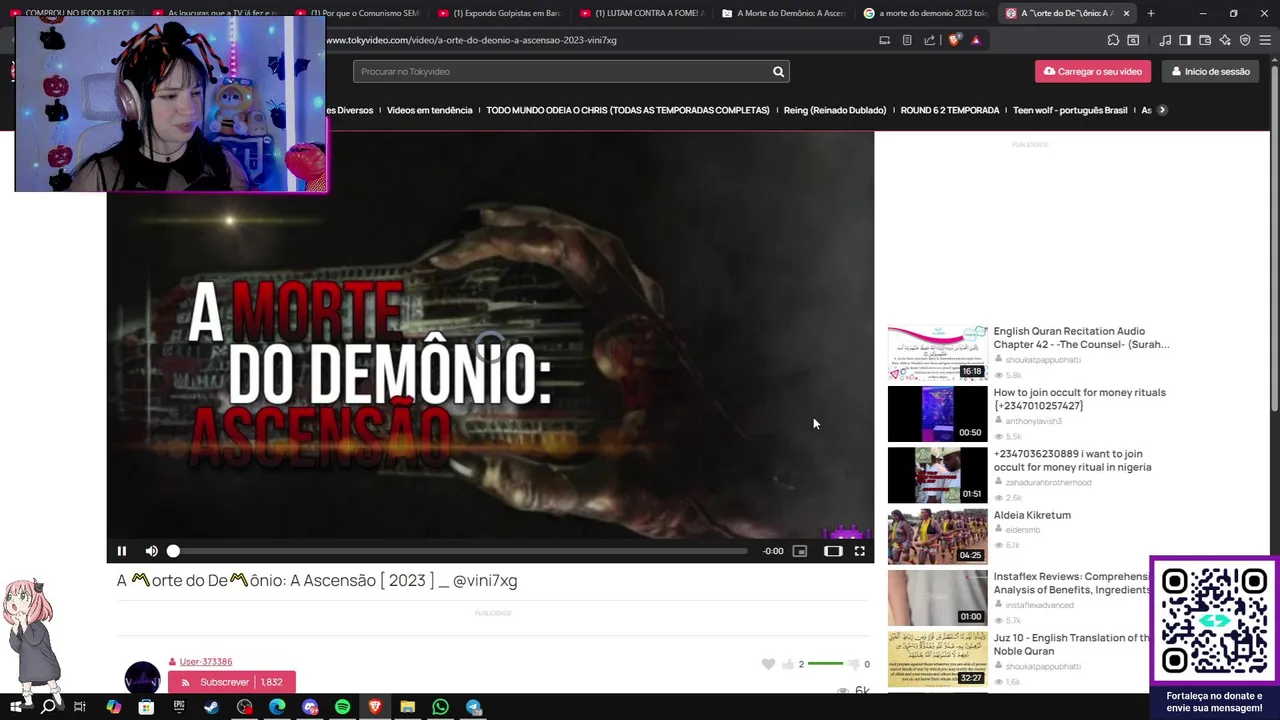The height and width of the screenshot is (720, 1280).
Task: Open Teen wolf - português Brasil category
Action: [x=1070, y=110]
